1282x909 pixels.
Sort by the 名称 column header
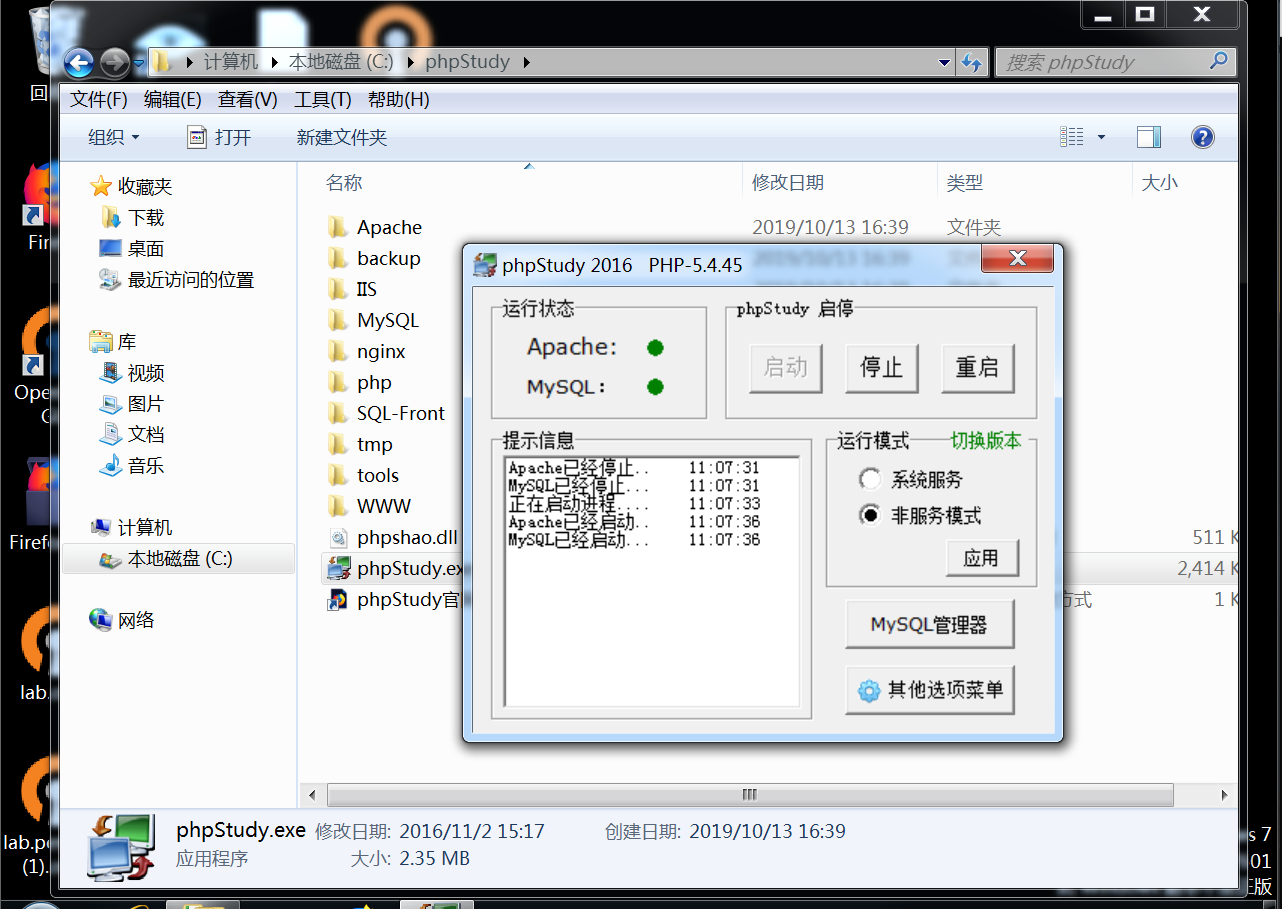345,183
